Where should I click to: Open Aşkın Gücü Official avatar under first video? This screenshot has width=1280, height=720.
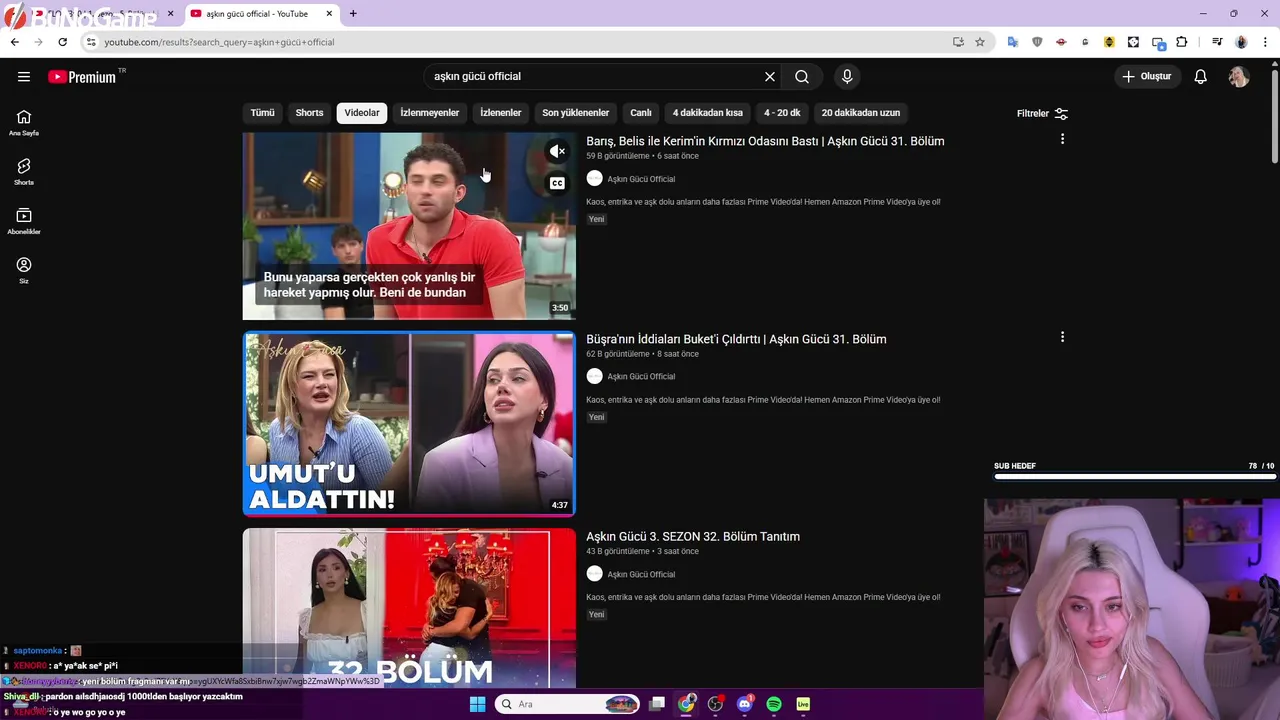click(595, 179)
